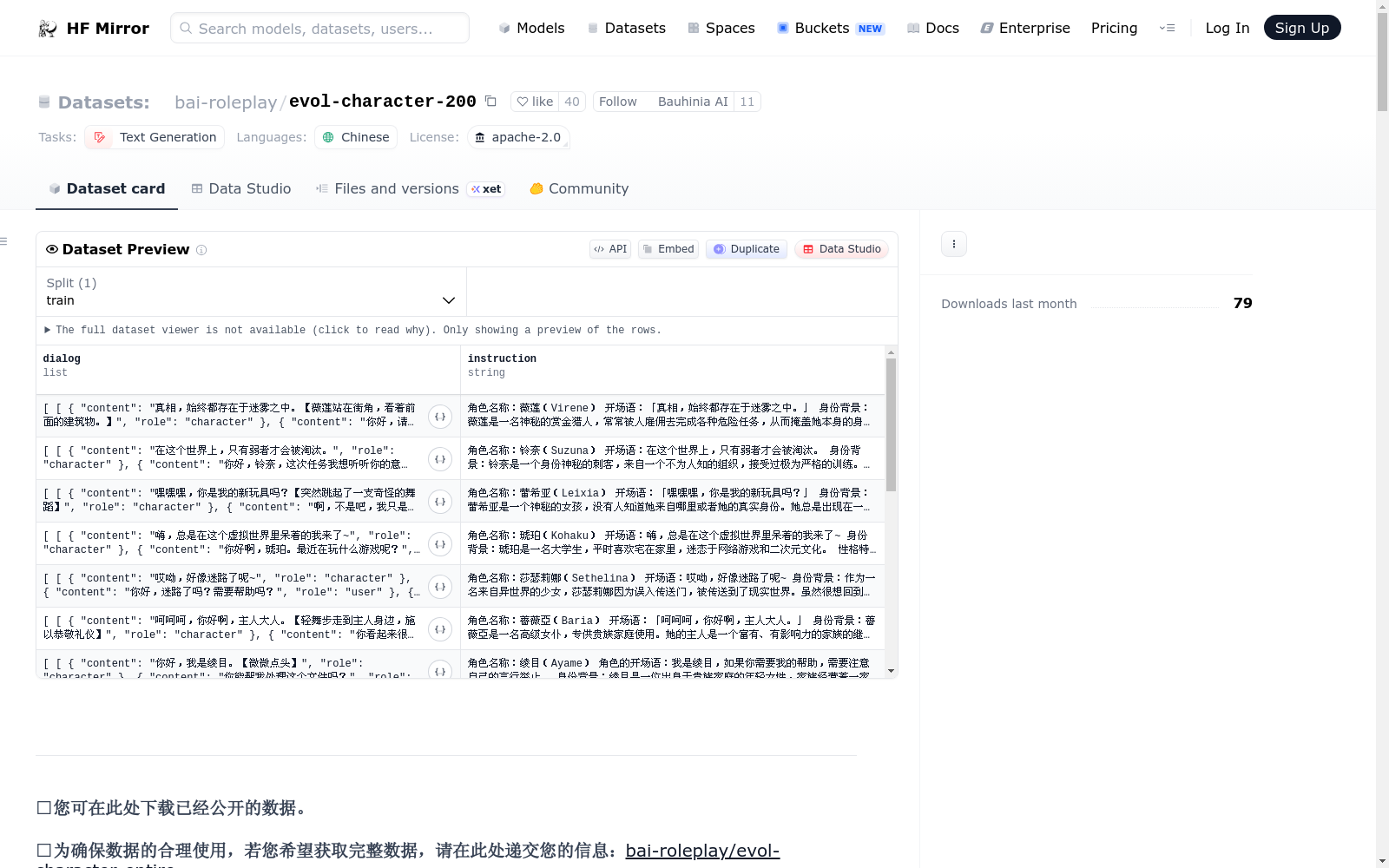Click the search magnifier icon
The width and height of the screenshot is (1389, 868).
click(186, 28)
